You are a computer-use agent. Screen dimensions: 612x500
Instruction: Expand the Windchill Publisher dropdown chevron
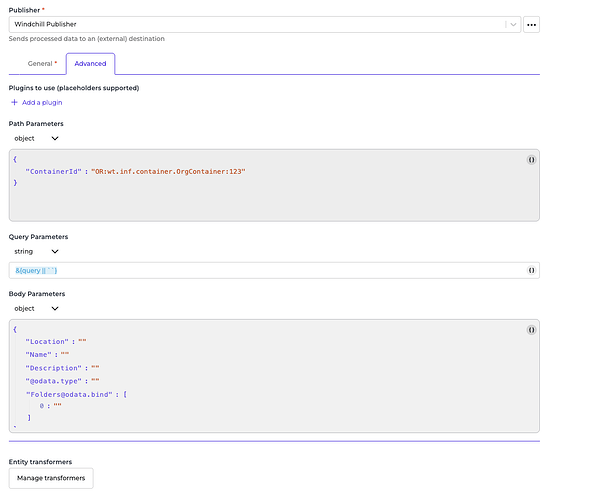(x=512, y=24)
